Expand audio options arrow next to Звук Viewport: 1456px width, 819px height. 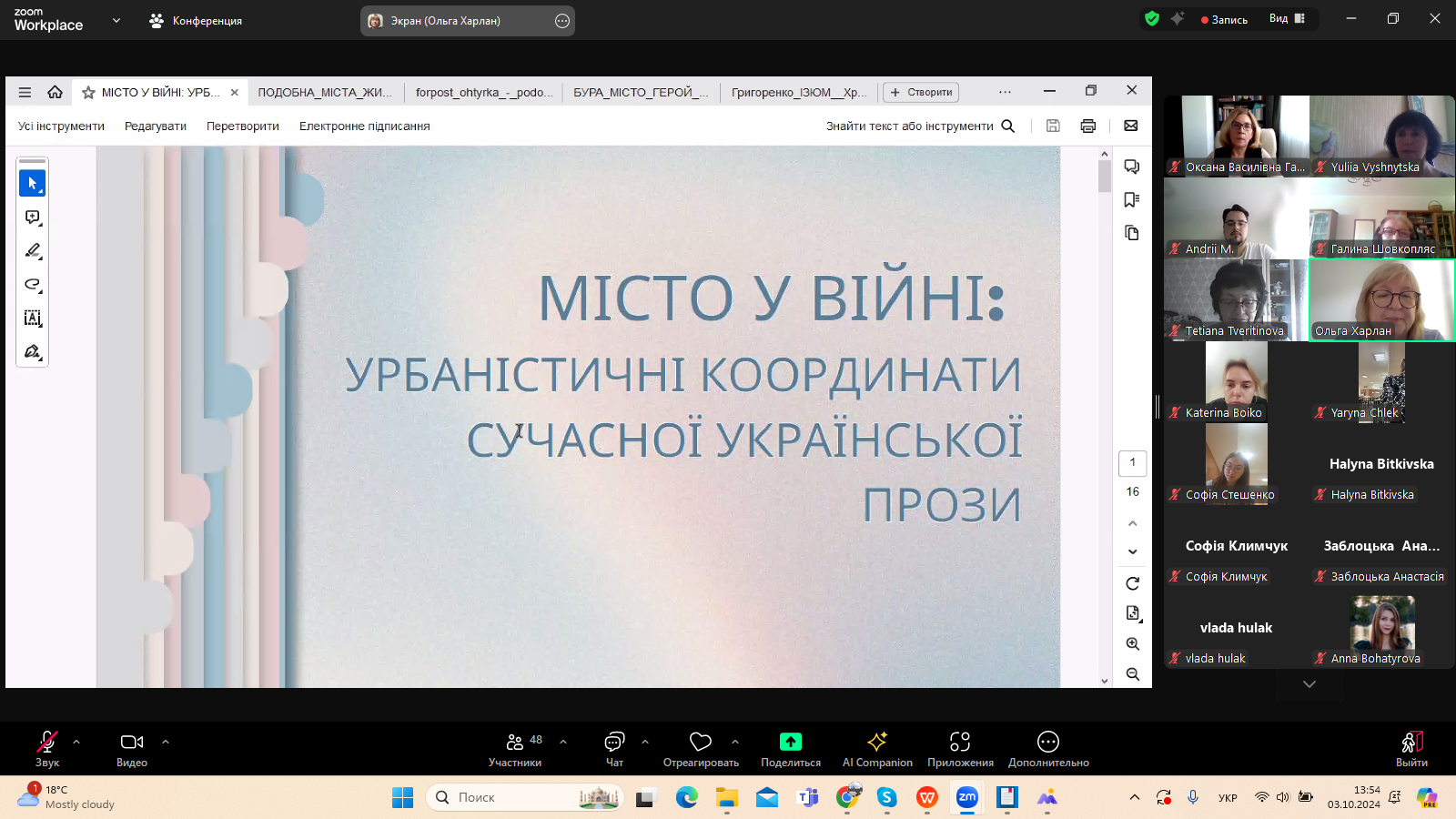pyautogui.click(x=76, y=742)
